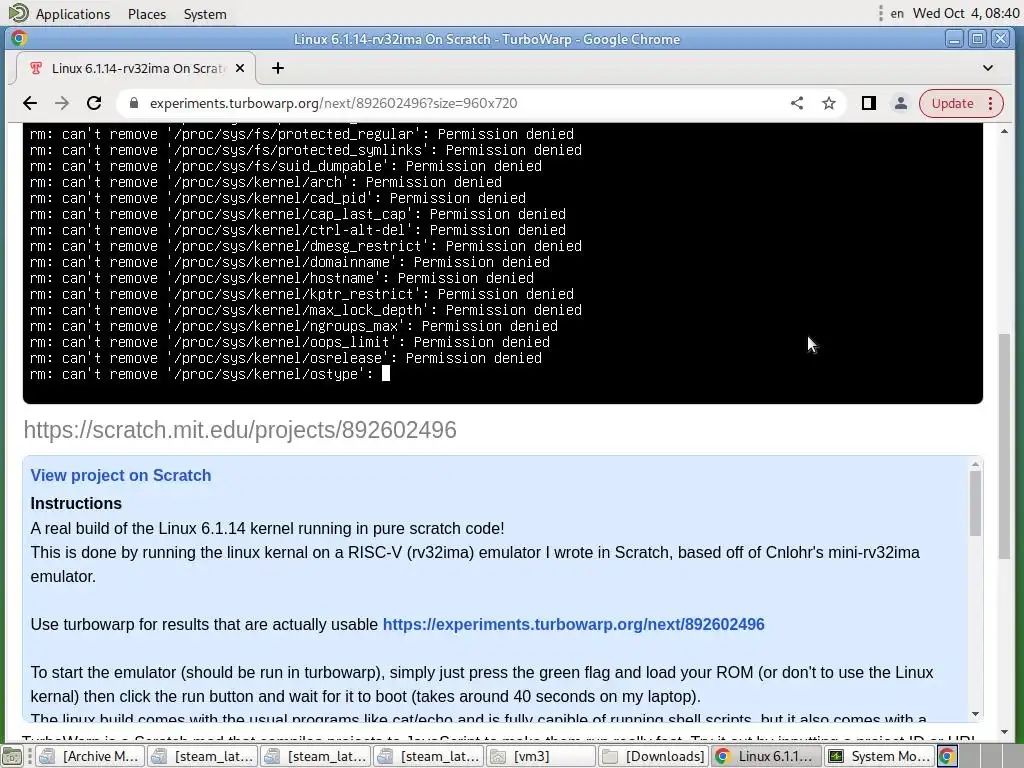Click the Chrome logo in the title bar
The image size is (1024, 768).
19,39
